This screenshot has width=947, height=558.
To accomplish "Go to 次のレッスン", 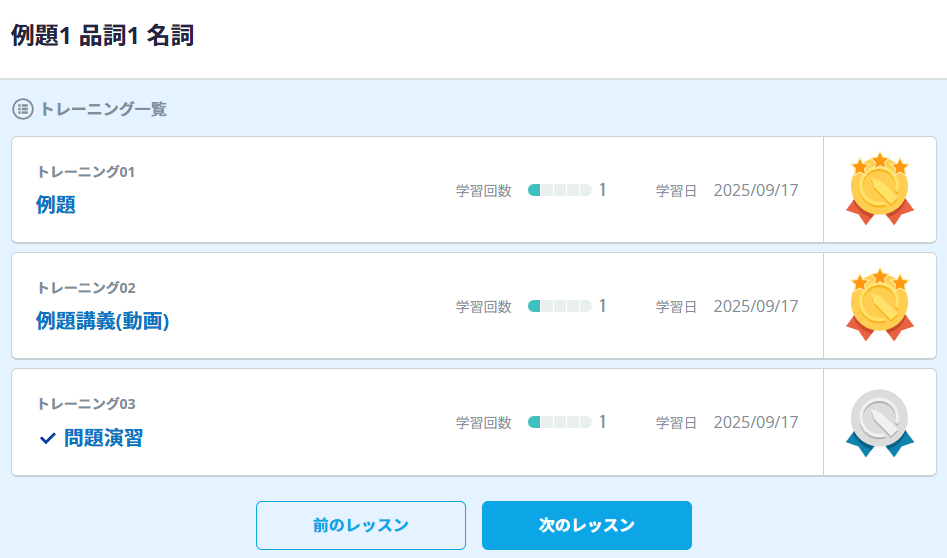I will [587, 525].
